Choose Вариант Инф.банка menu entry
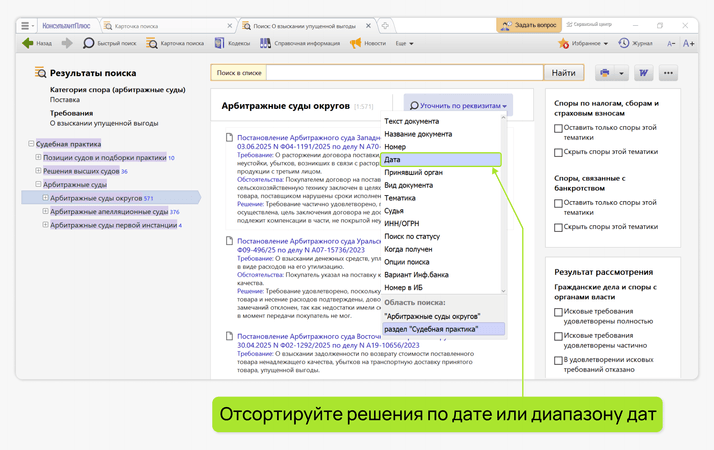Screen dimensions: 714x450 click(x=441, y=275)
